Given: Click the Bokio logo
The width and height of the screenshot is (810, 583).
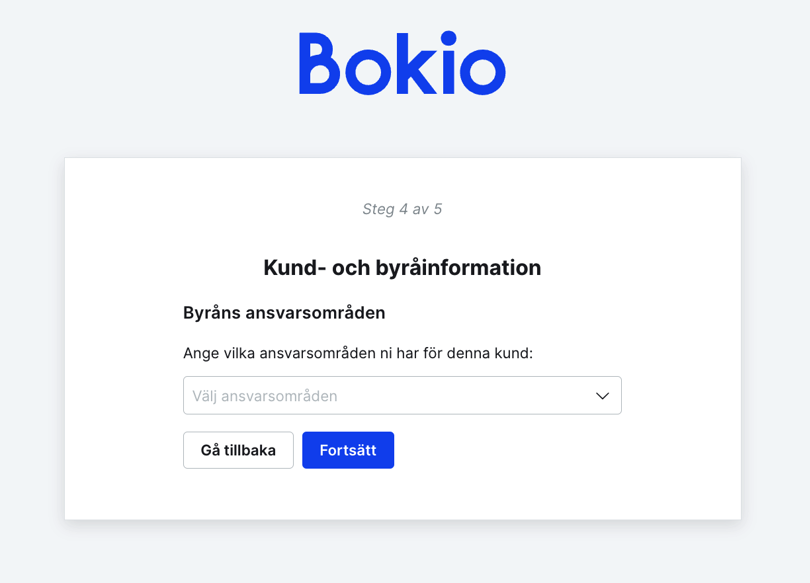Looking at the screenshot, I should click(x=402, y=63).
